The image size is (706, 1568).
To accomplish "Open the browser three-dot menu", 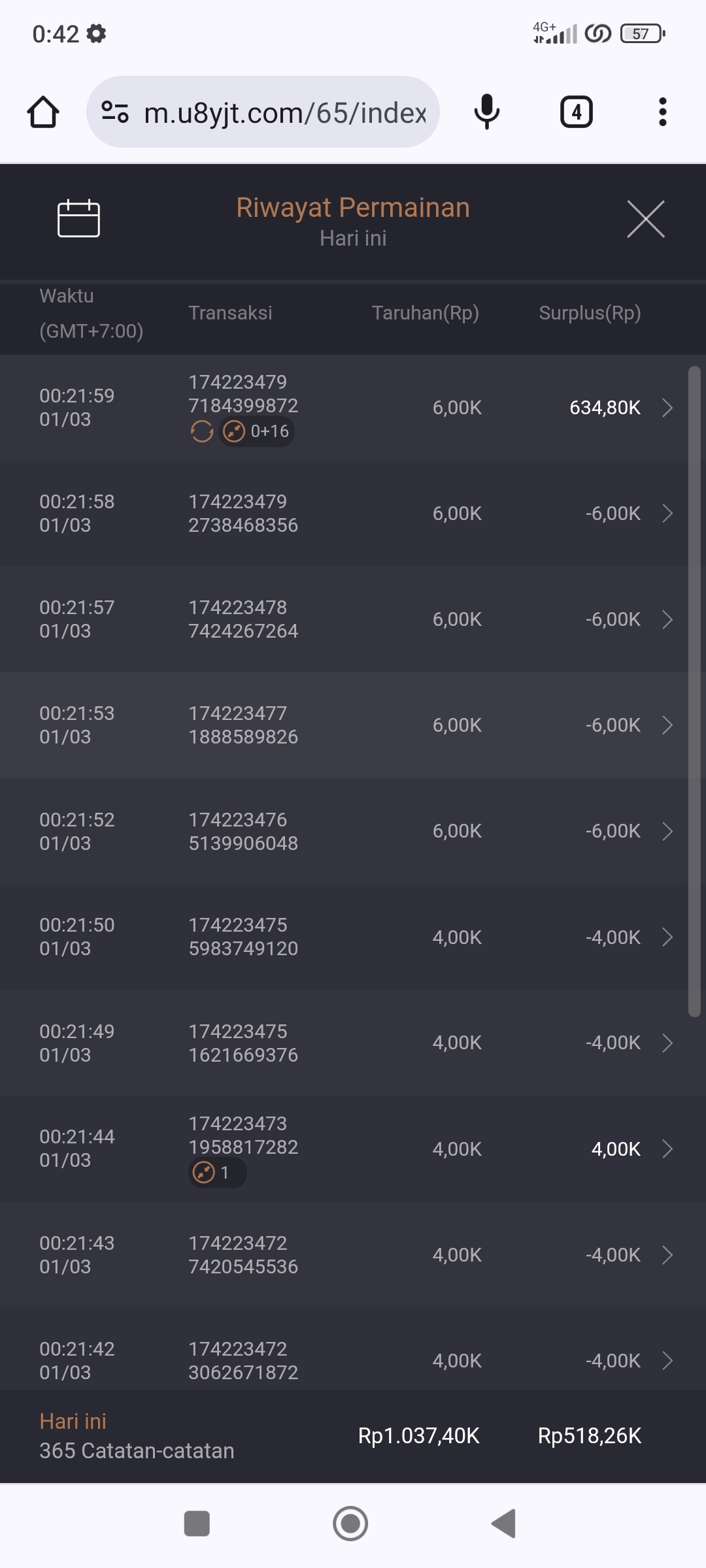I will (662, 112).
